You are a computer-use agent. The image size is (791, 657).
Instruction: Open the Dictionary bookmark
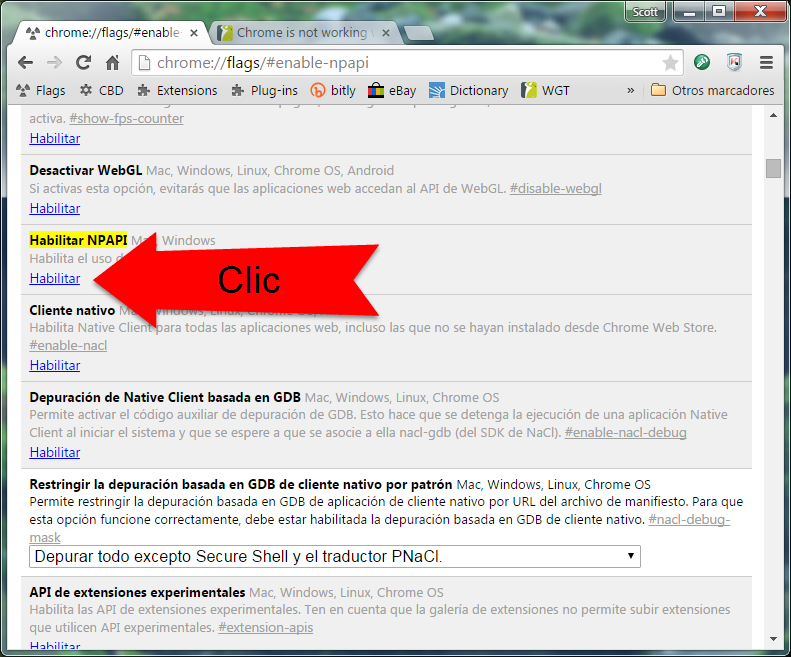tap(468, 90)
